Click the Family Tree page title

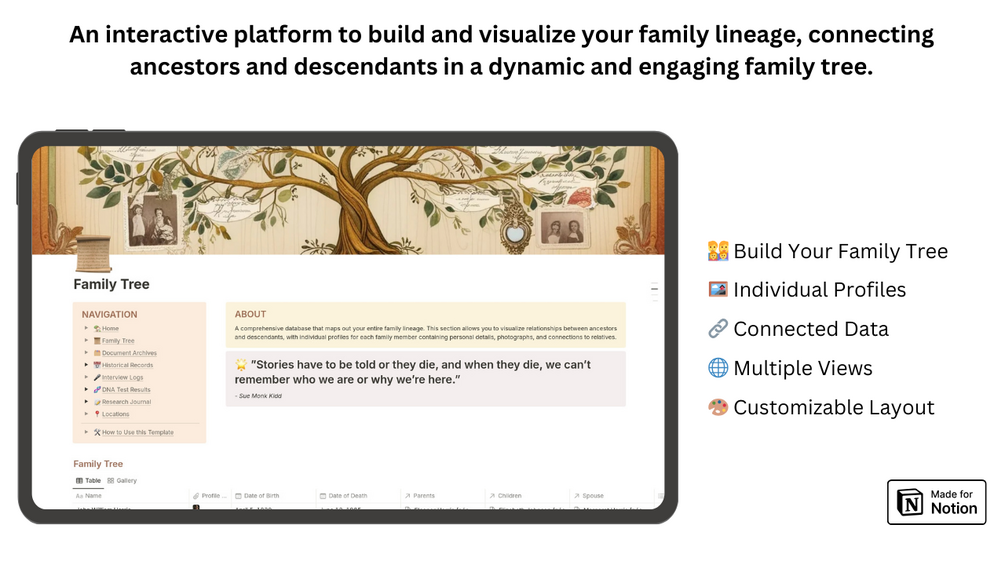click(112, 284)
